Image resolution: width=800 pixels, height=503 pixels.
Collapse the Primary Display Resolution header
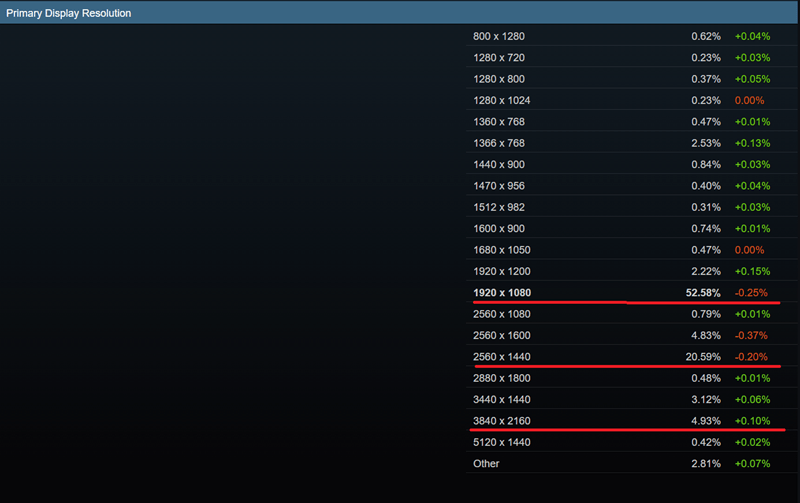coord(68,14)
